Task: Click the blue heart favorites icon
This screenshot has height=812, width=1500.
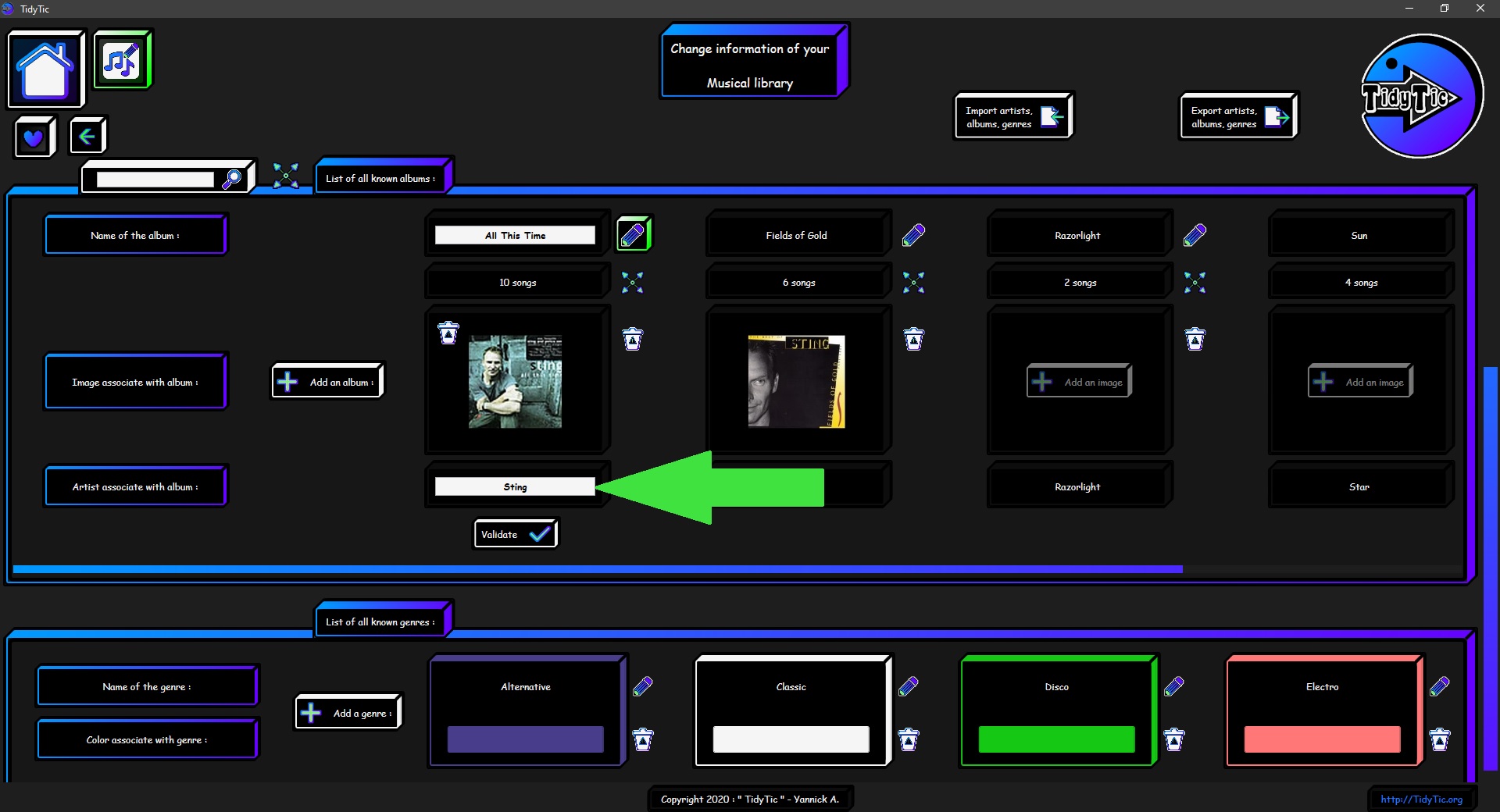Action: [x=34, y=137]
